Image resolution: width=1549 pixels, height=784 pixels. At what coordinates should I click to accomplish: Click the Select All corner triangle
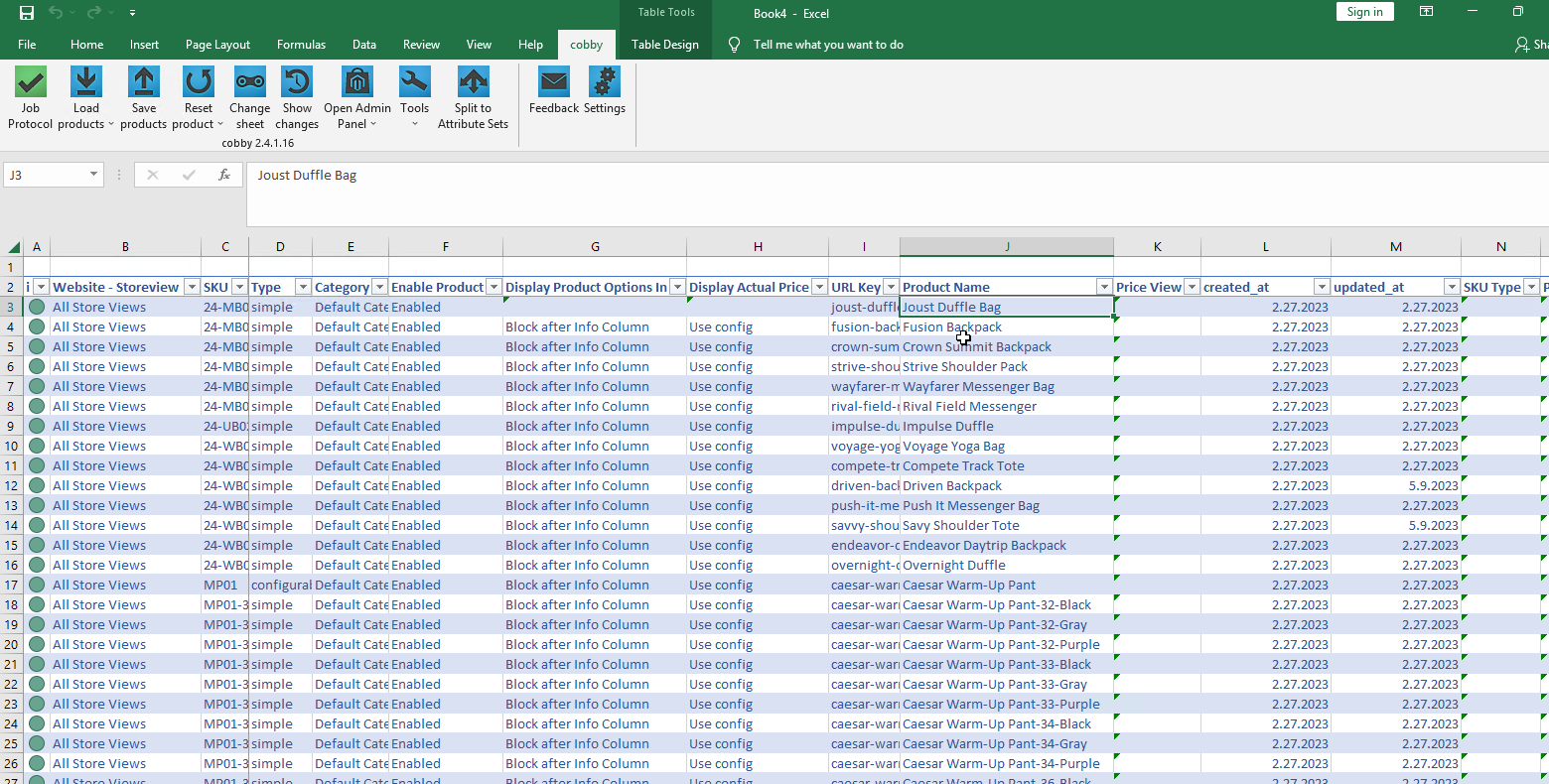(14, 247)
